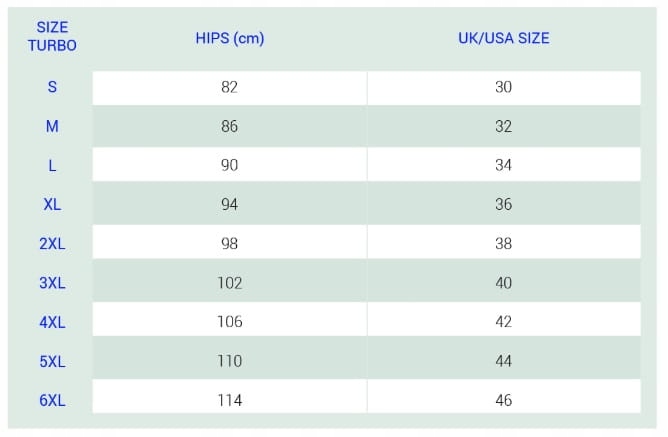Select the XL size row label
Viewport: 668px width, 437px height.
click(x=52, y=204)
